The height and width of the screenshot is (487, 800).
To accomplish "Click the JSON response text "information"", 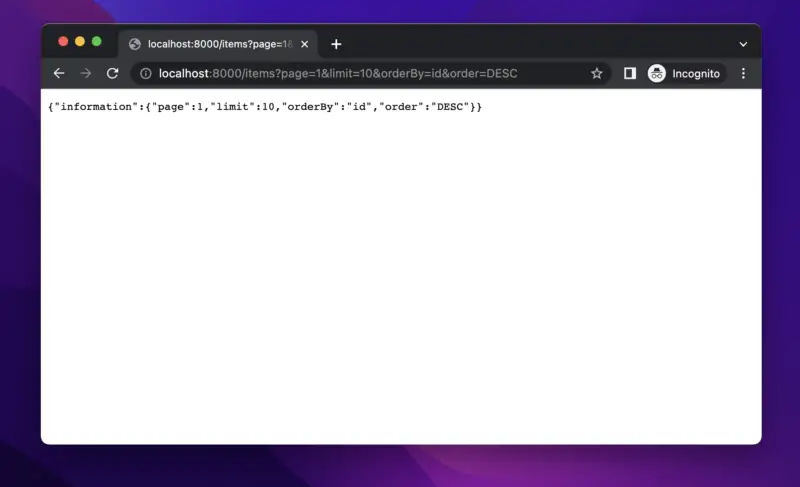I will (96, 107).
